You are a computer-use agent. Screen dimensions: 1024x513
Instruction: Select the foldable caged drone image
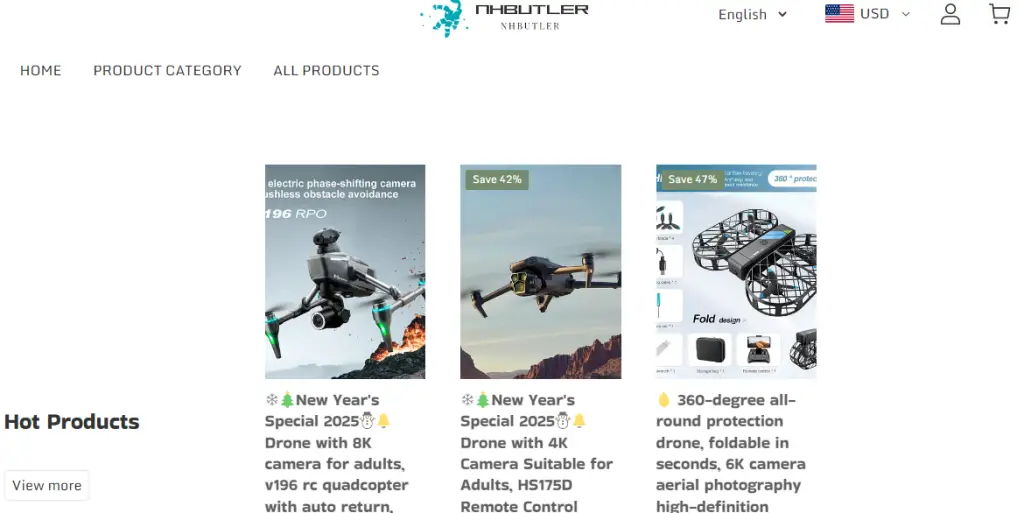(x=736, y=272)
